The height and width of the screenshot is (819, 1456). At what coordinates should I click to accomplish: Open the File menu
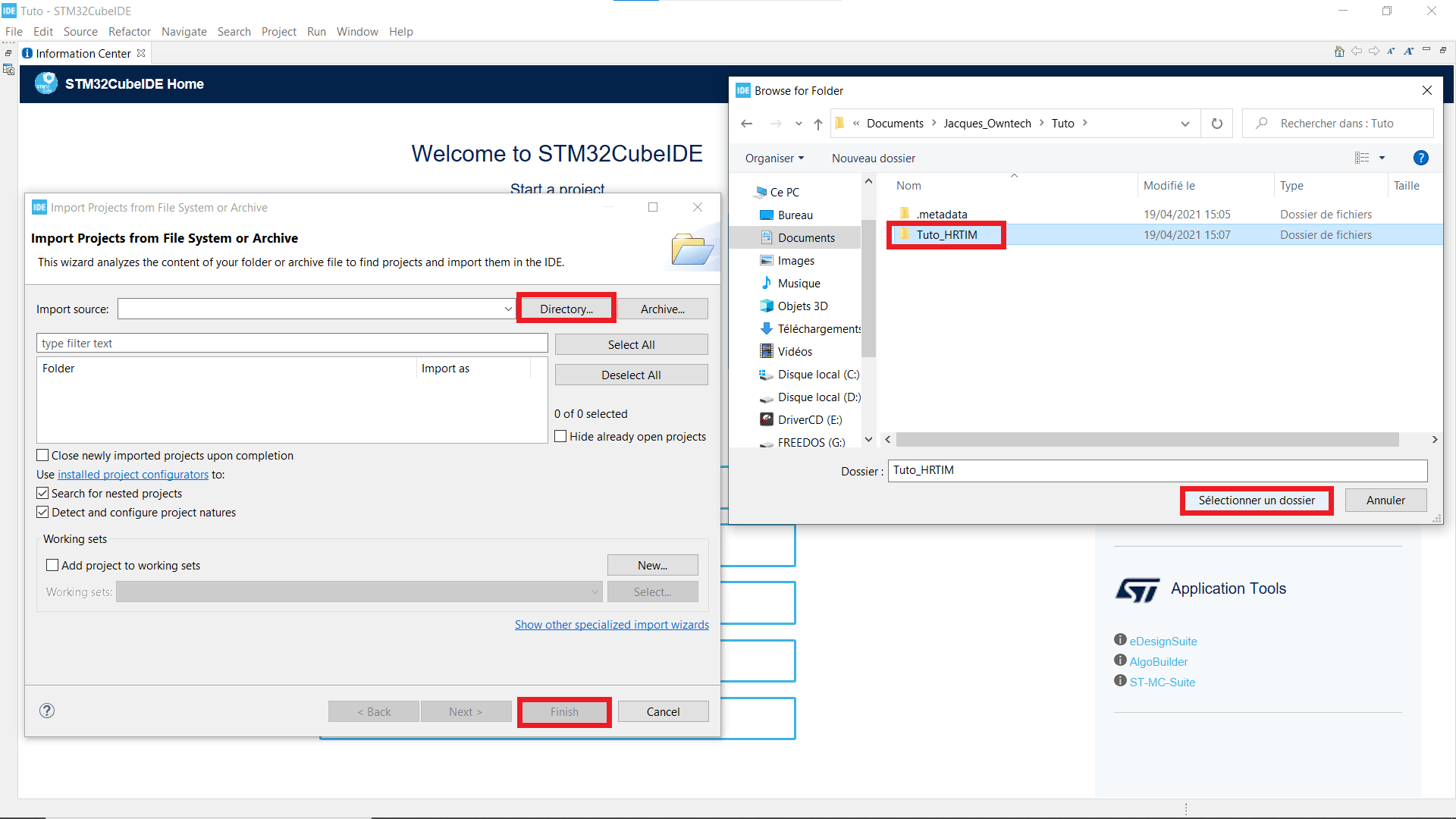point(14,31)
